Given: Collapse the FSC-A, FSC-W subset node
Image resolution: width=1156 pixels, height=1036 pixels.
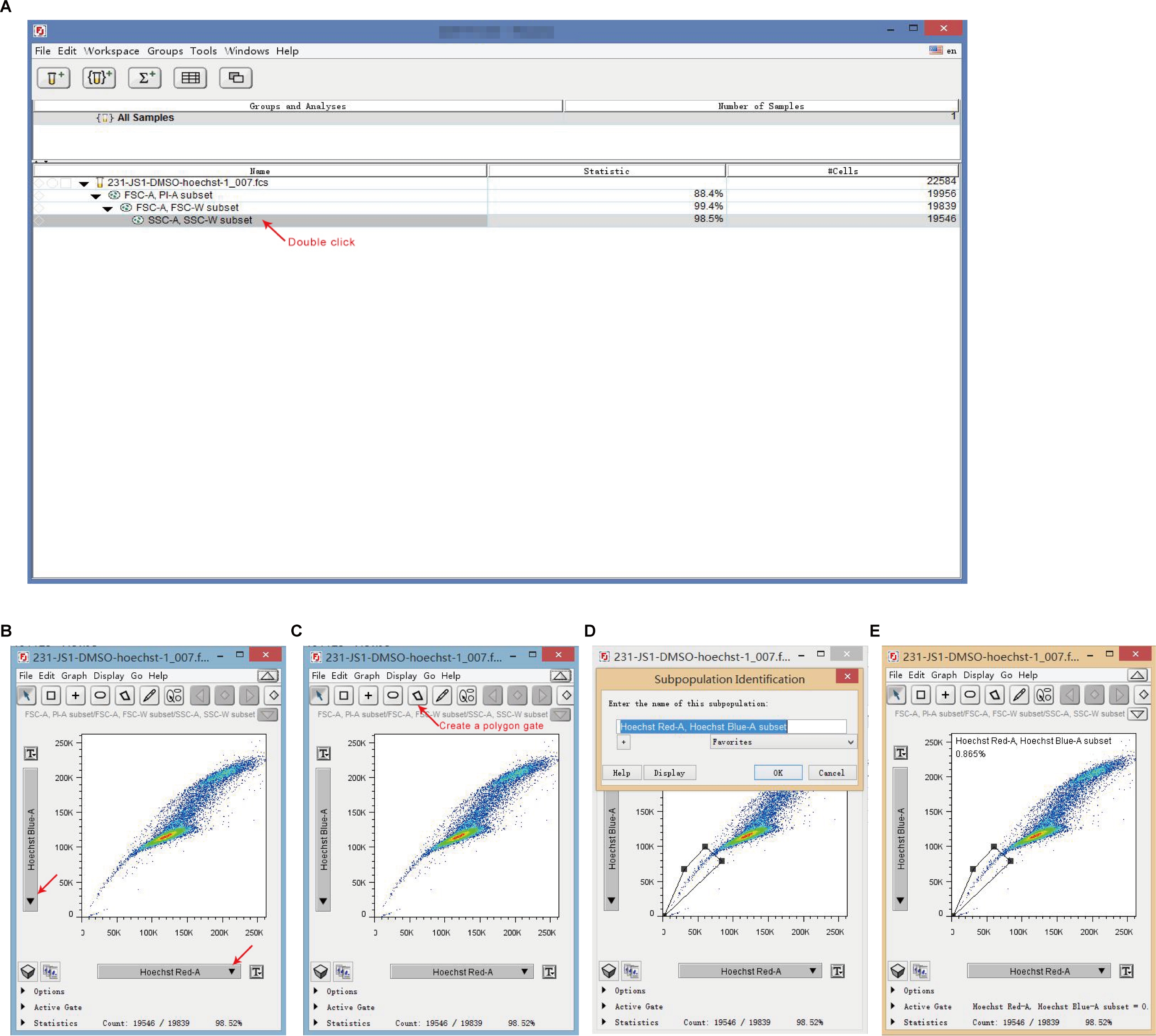Looking at the screenshot, I should tap(107, 209).
